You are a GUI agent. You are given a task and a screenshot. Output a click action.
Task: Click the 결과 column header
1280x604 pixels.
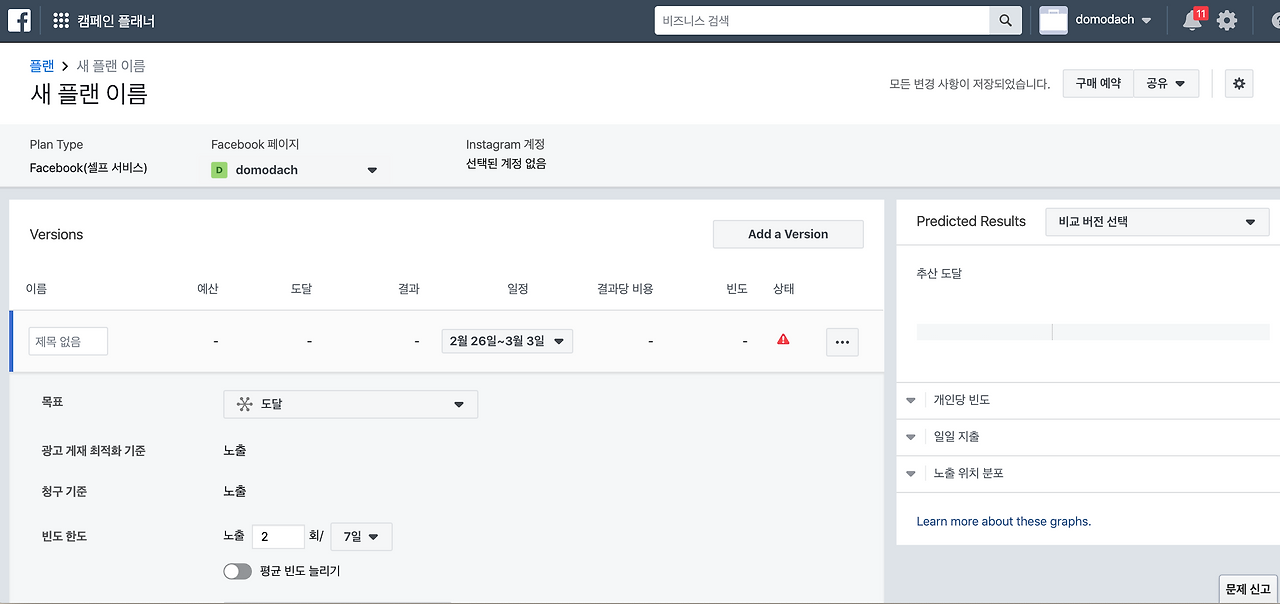[x=408, y=289]
